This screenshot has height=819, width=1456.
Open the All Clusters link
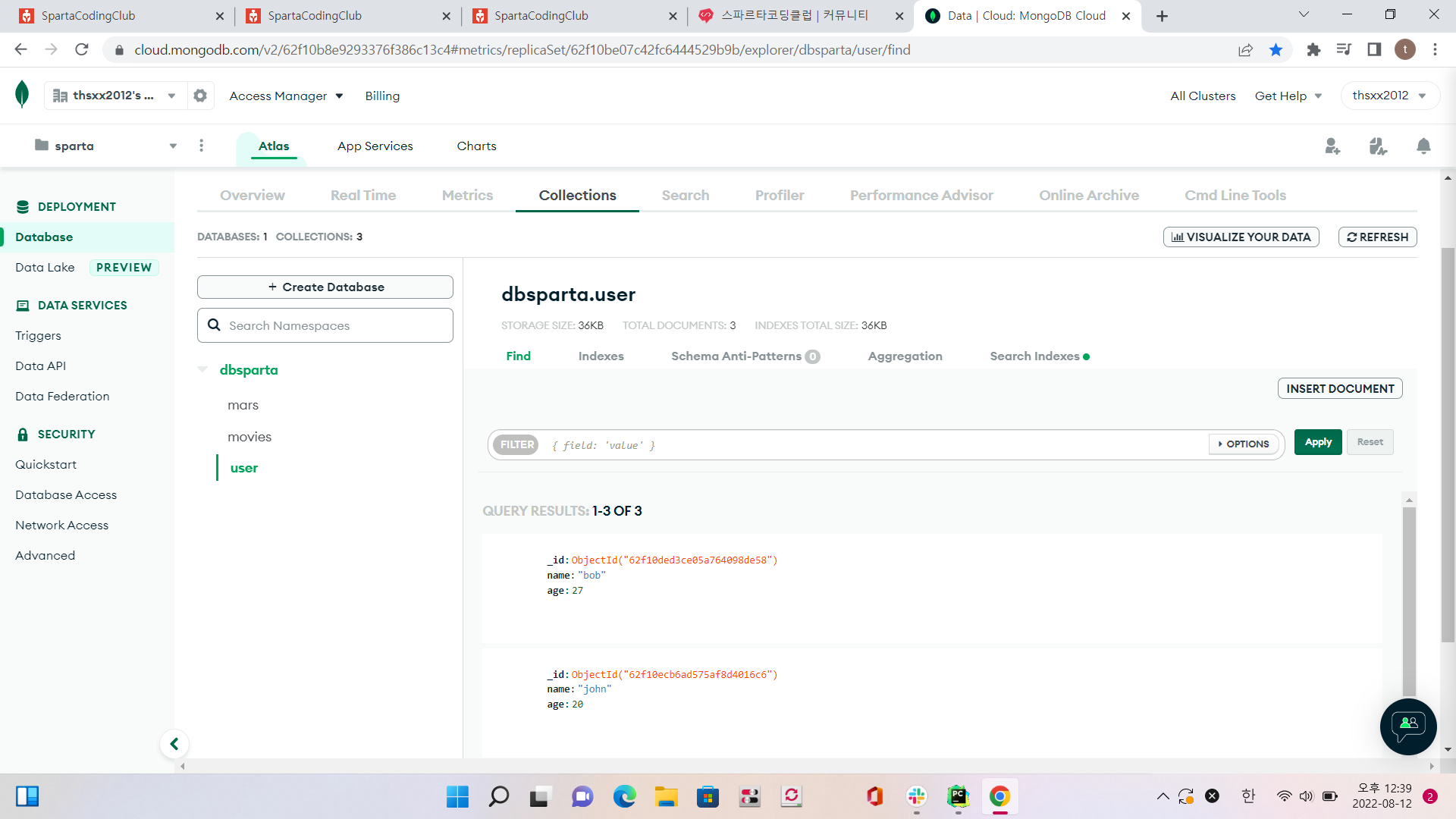click(1203, 96)
